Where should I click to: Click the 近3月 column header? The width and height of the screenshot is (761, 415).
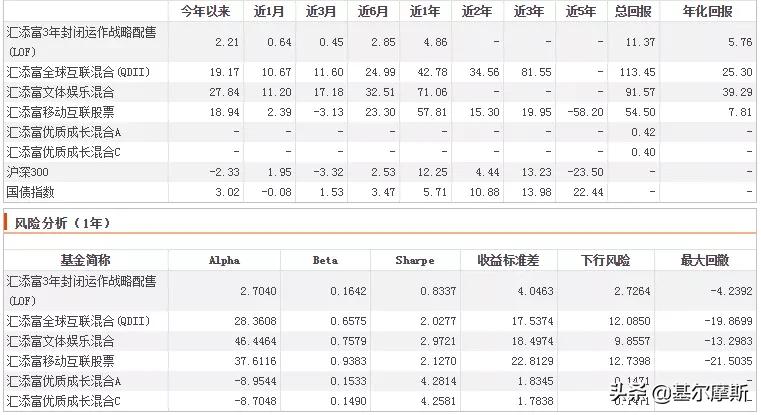click(x=321, y=11)
